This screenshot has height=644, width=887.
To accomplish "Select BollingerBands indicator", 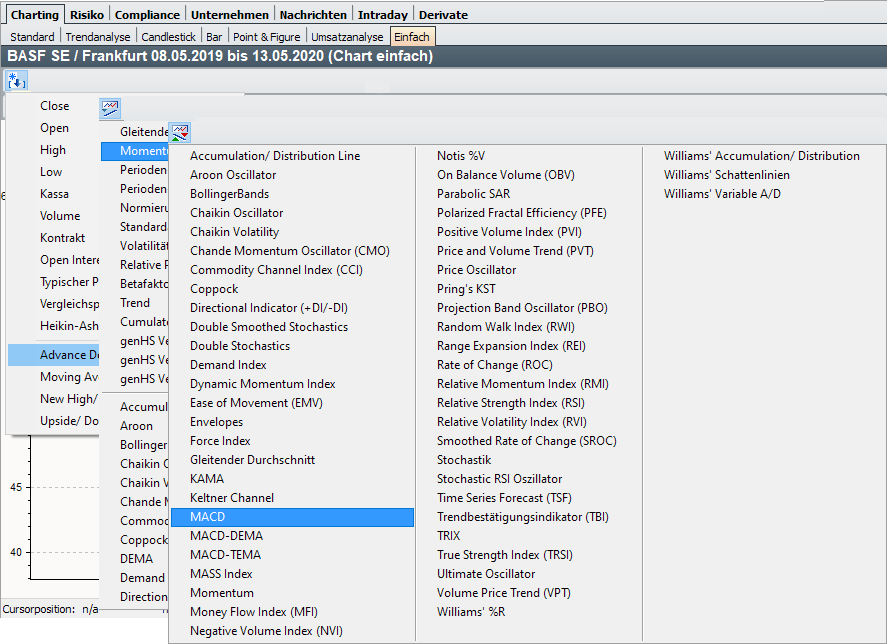I will 229,194.
